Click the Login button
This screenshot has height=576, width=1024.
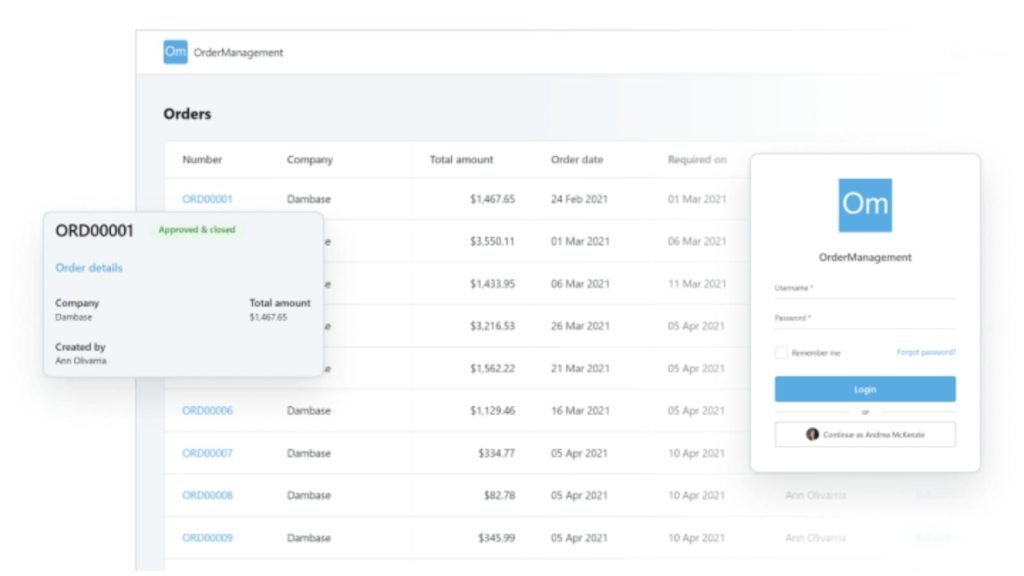(x=864, y=389)
